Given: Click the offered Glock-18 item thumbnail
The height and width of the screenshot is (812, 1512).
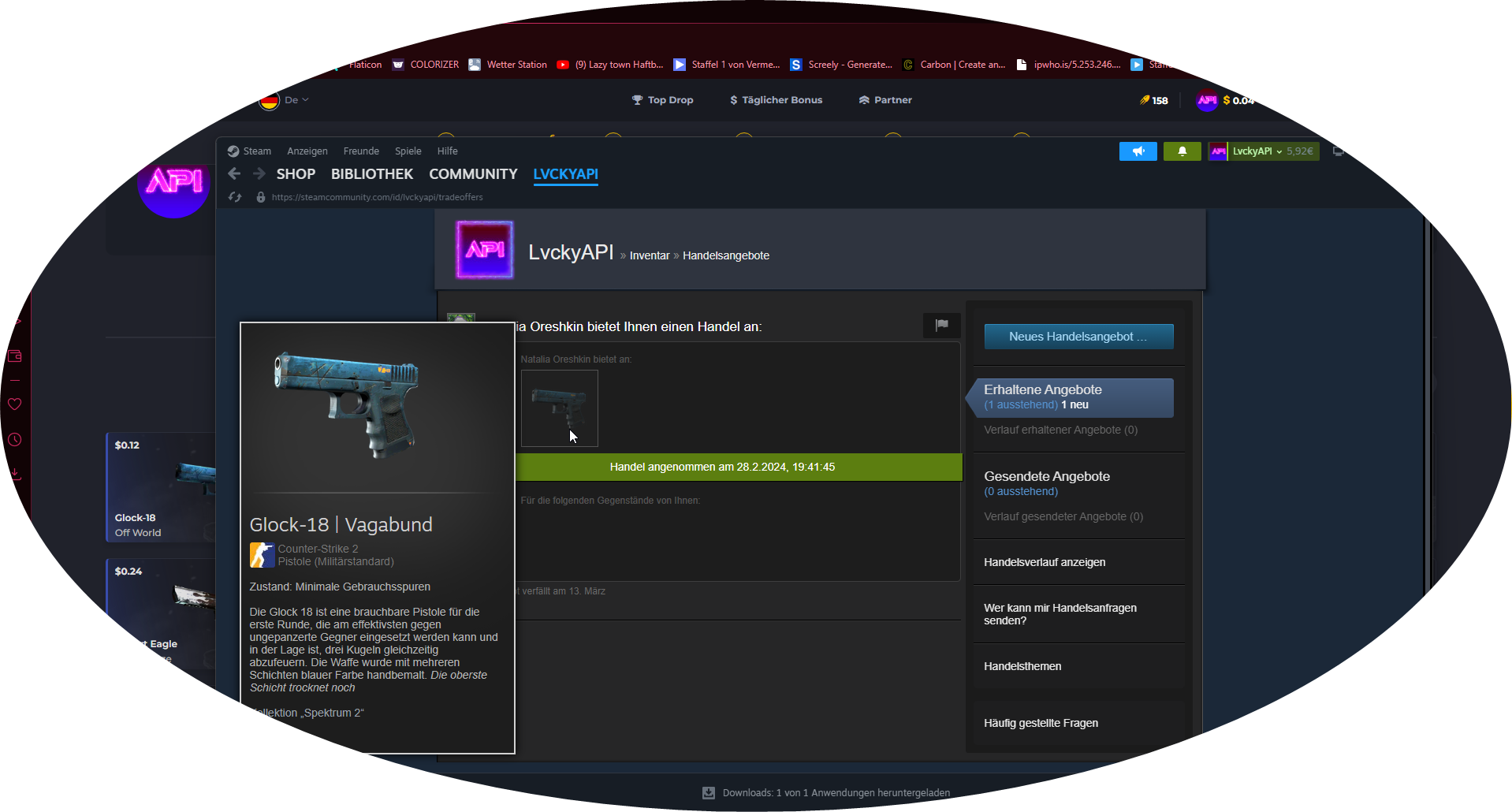Looking at the screenshot, I should pos(559,408).
